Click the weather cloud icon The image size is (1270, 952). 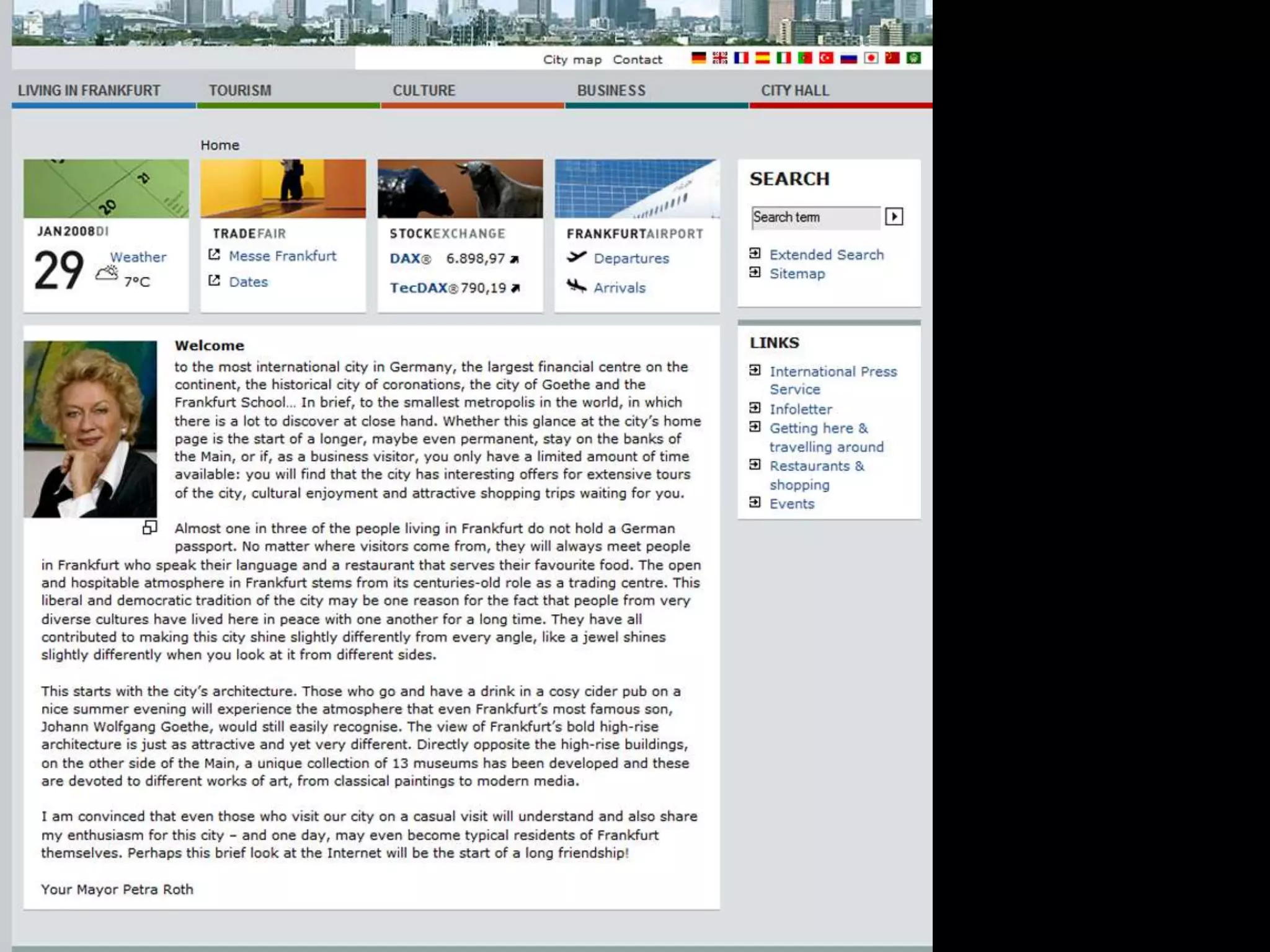[x=107, y=273]
